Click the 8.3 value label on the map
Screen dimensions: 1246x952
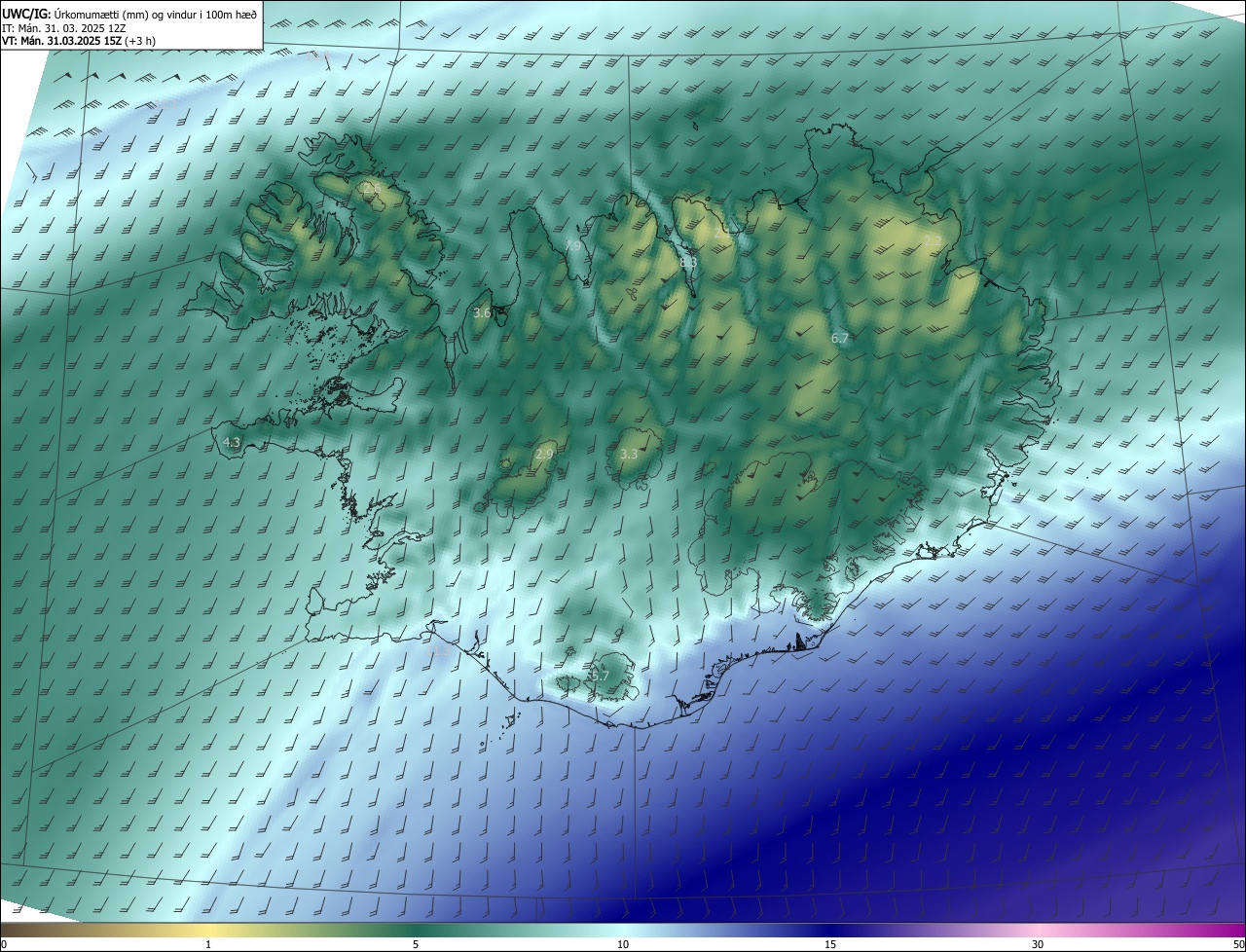[688, 262]
